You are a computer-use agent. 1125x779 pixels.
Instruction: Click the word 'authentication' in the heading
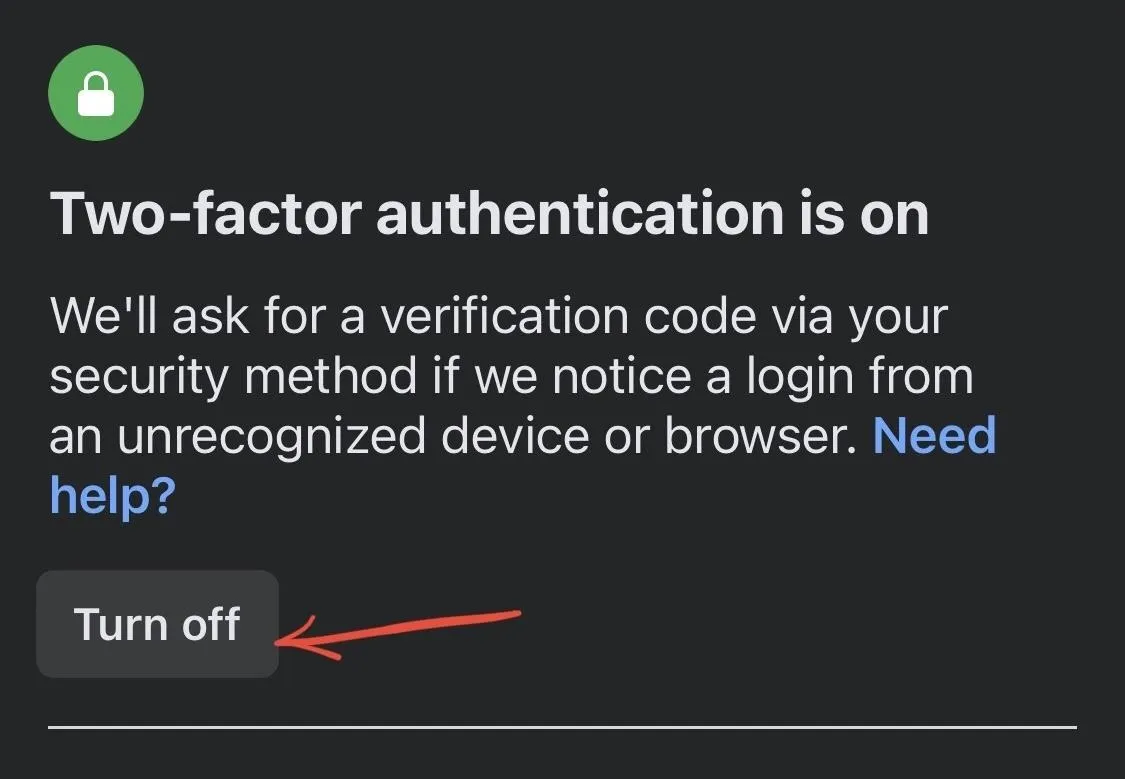point(580,214)
